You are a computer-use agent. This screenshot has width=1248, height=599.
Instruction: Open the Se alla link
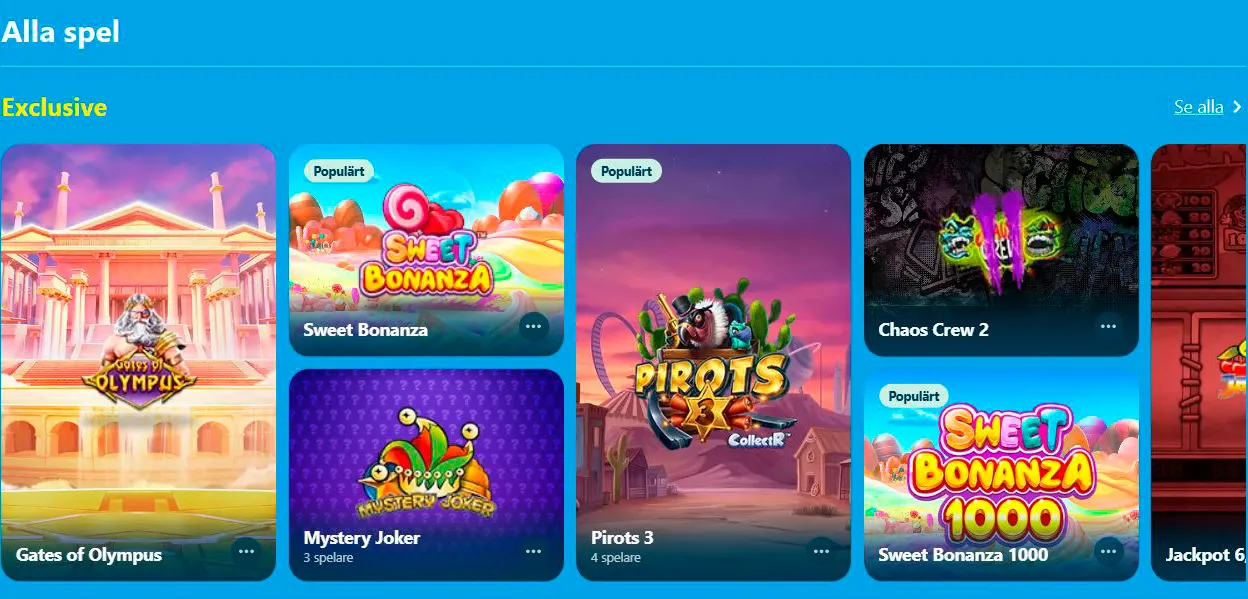click(1199, 107)
